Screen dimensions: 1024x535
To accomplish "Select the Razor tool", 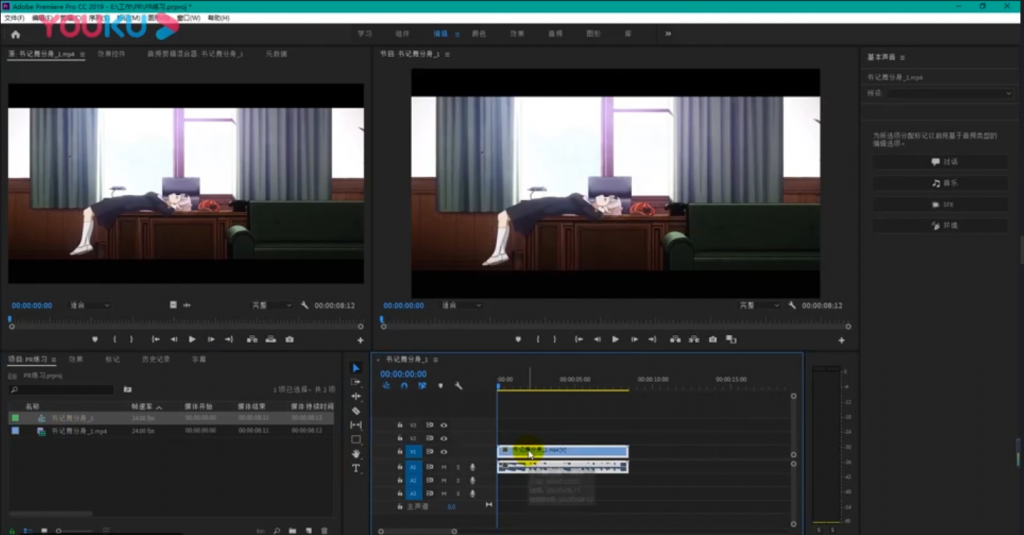I will click(356, 411).
